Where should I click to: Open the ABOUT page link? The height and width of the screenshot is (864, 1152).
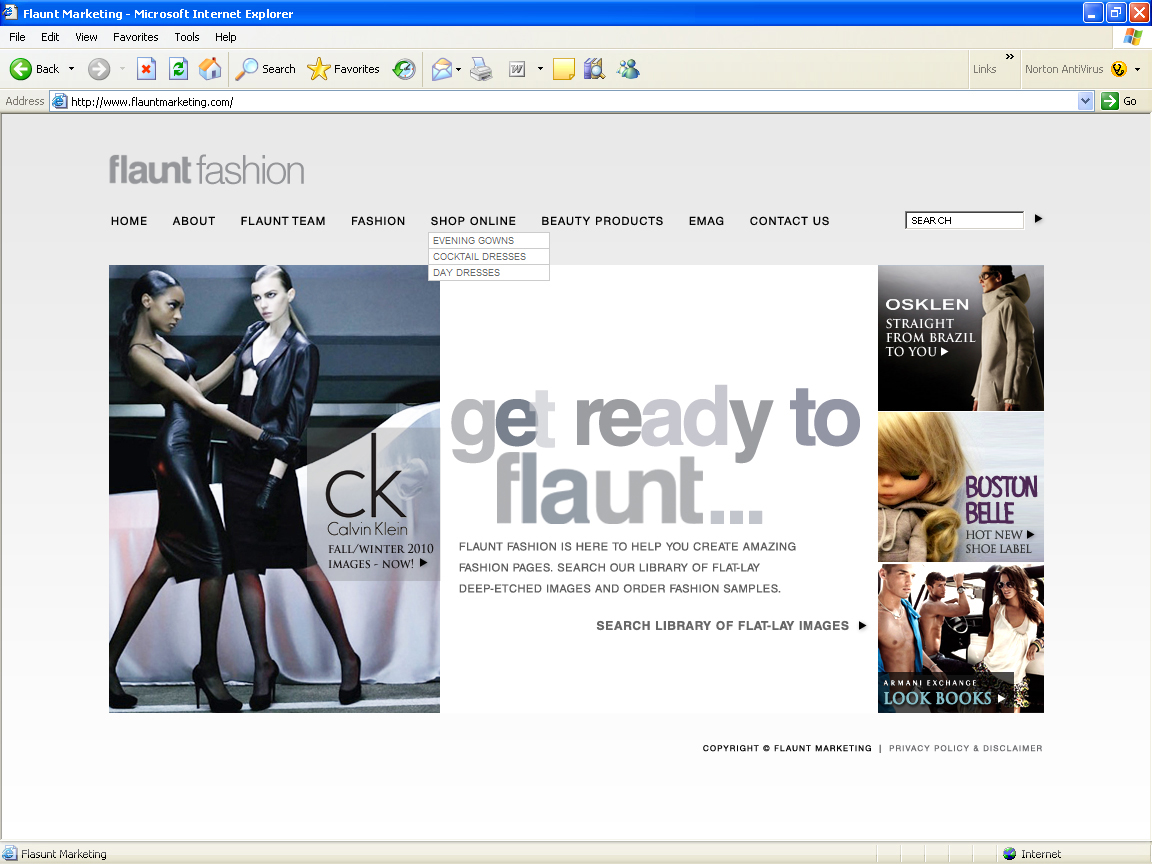[194, 221]
